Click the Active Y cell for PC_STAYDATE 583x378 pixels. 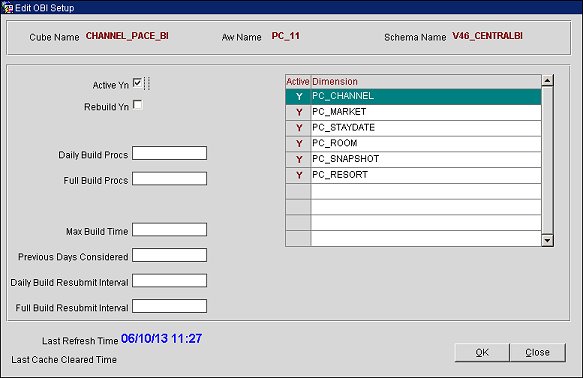pyautogui.click(x=298, y=128)
